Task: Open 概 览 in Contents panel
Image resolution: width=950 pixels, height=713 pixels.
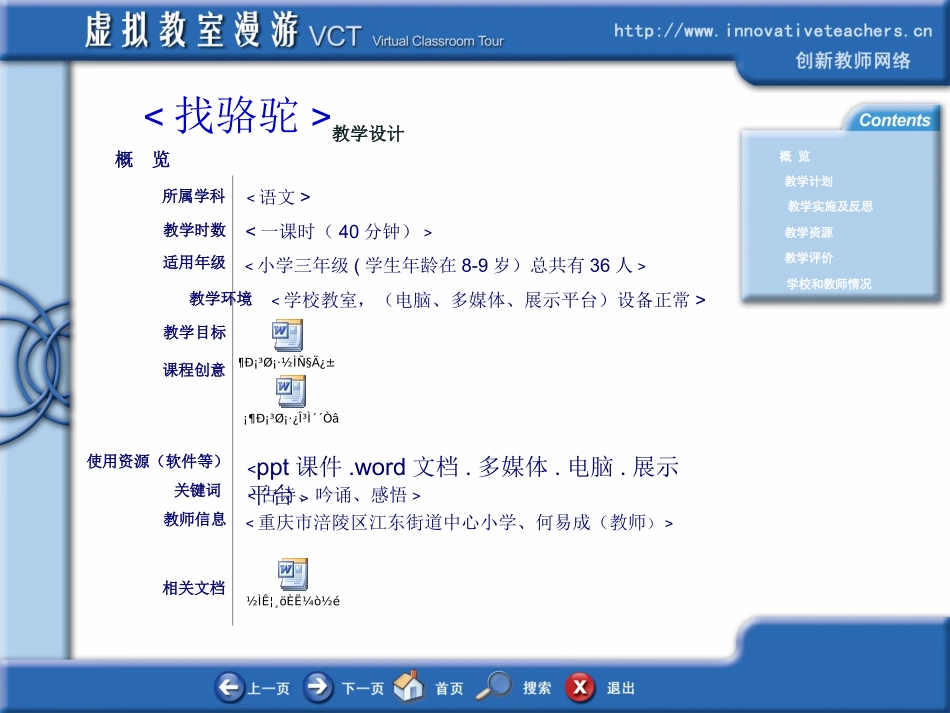Action: pyautogui.click(x=794, y=156)
